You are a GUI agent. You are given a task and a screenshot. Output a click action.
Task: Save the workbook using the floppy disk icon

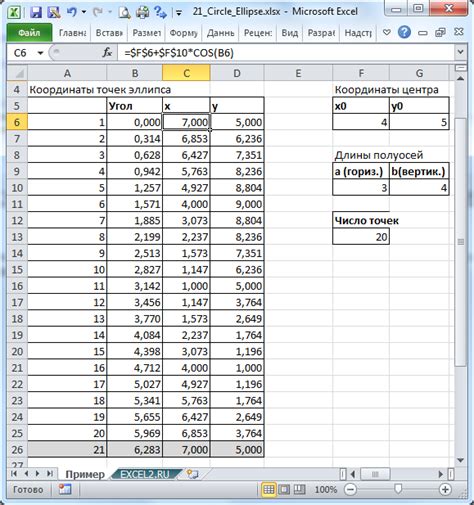(36, 12)
